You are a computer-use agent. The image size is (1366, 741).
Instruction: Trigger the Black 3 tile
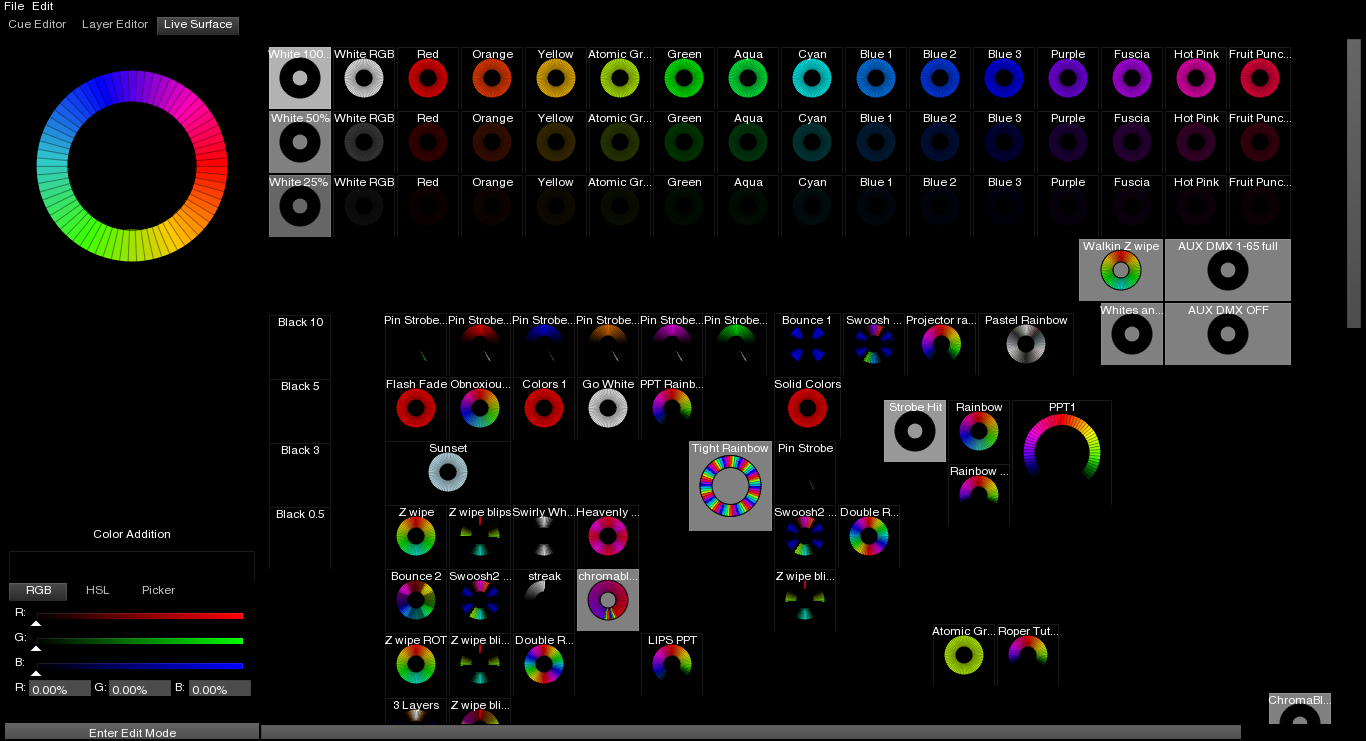(x=300, y=474)
